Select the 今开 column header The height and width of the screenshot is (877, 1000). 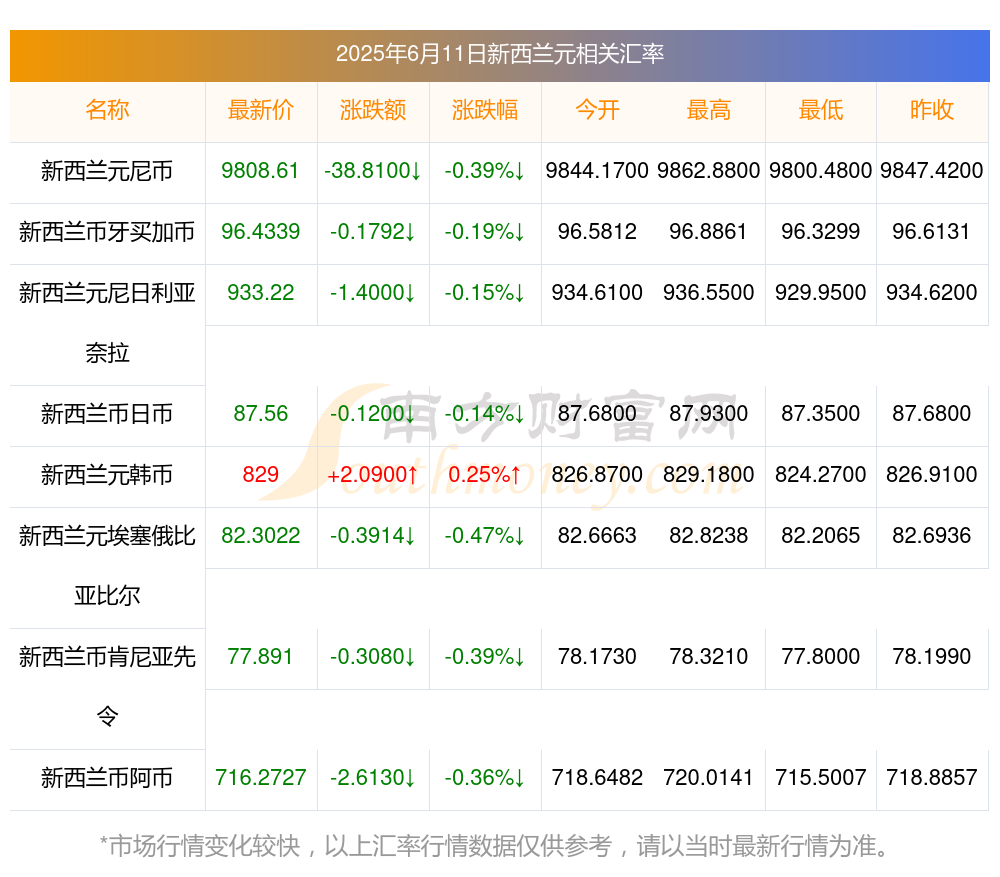(x=597, y=110)
